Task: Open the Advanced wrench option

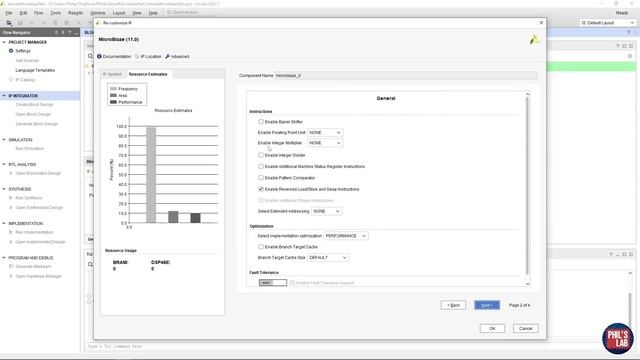Action: coord(177,57)
